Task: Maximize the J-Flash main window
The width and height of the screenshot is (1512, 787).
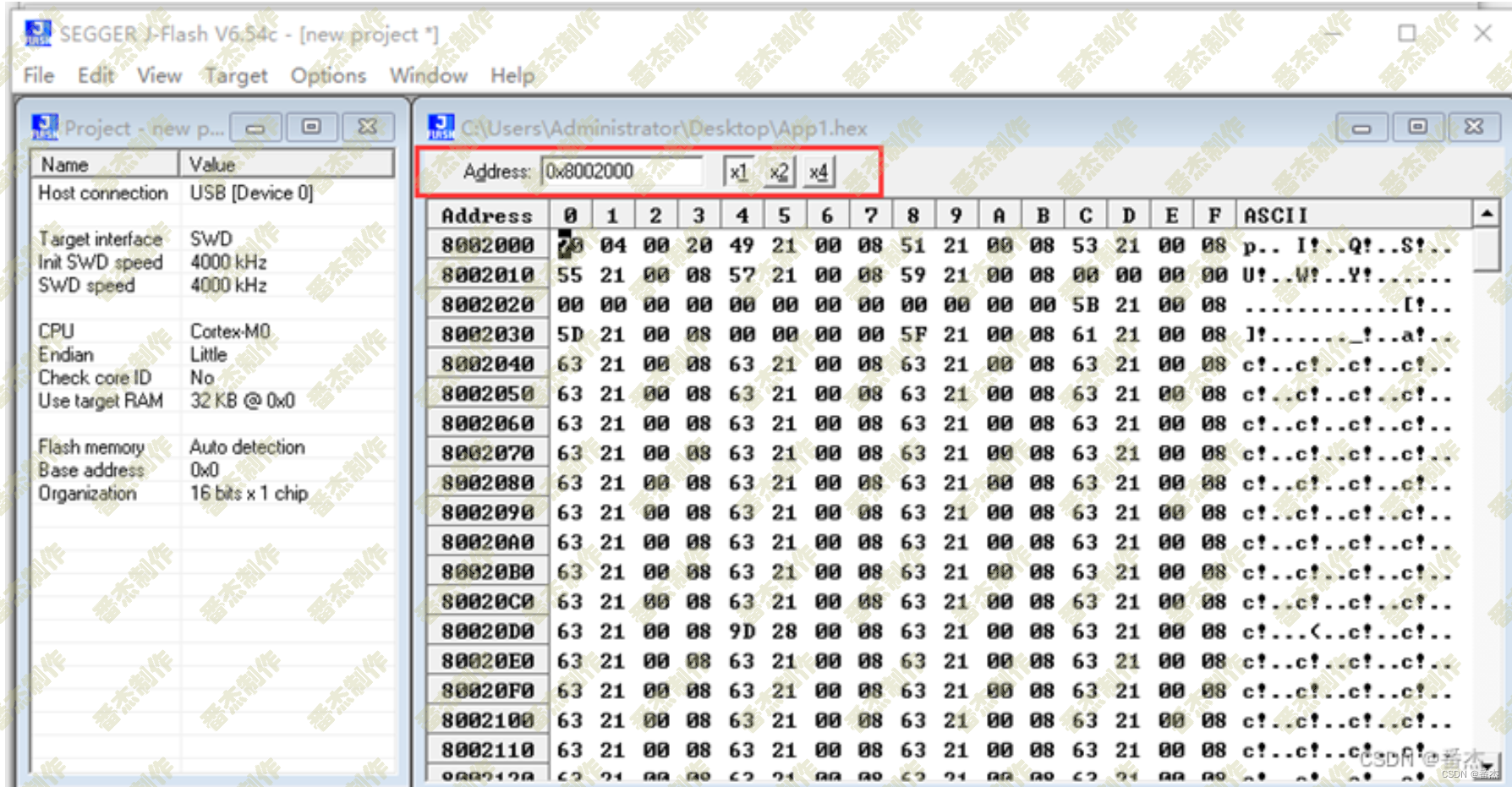Action: (1407, 33)
